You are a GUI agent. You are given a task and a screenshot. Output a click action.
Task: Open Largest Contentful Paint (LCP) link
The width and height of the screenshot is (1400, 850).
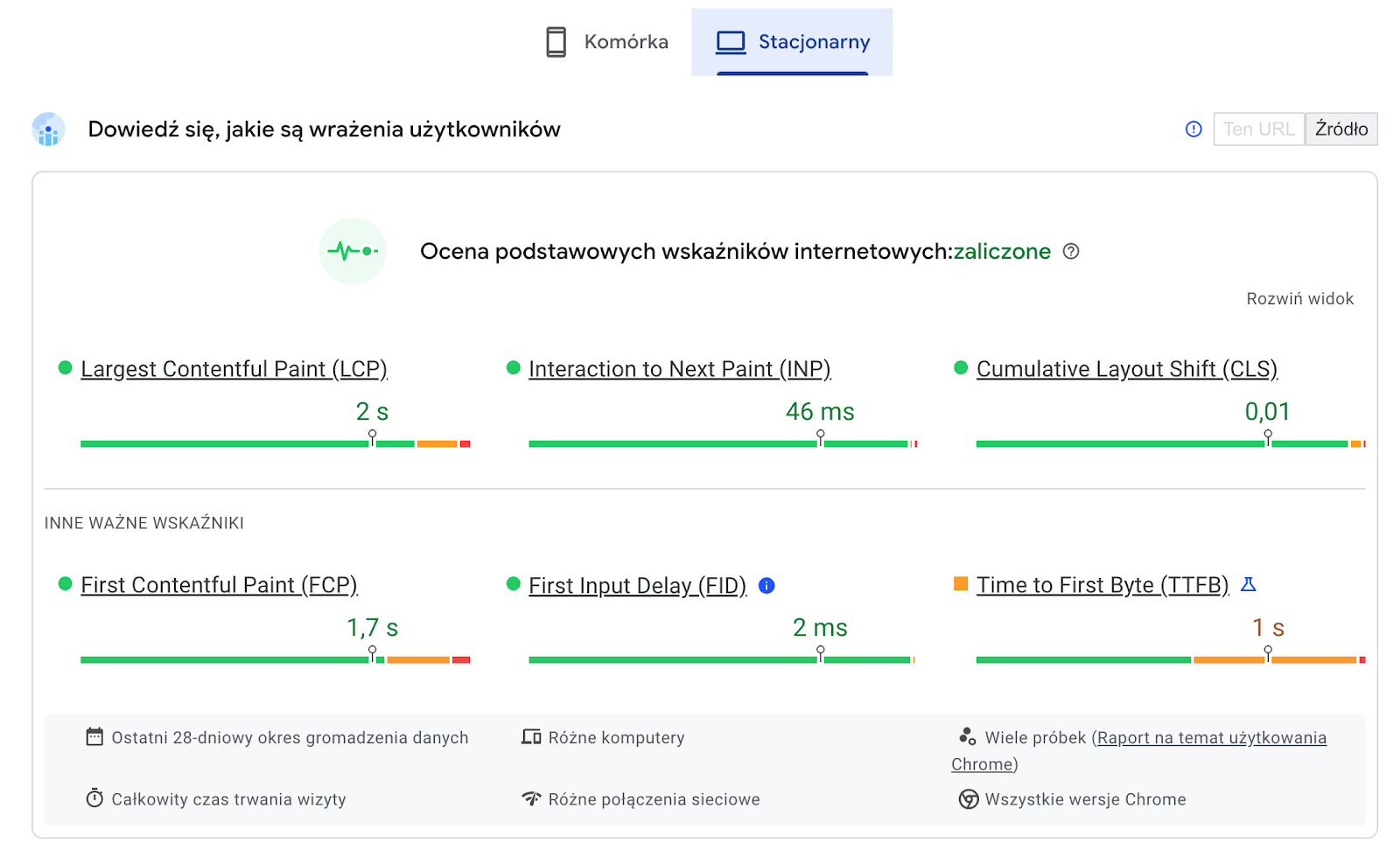click(x=234, y=369)
